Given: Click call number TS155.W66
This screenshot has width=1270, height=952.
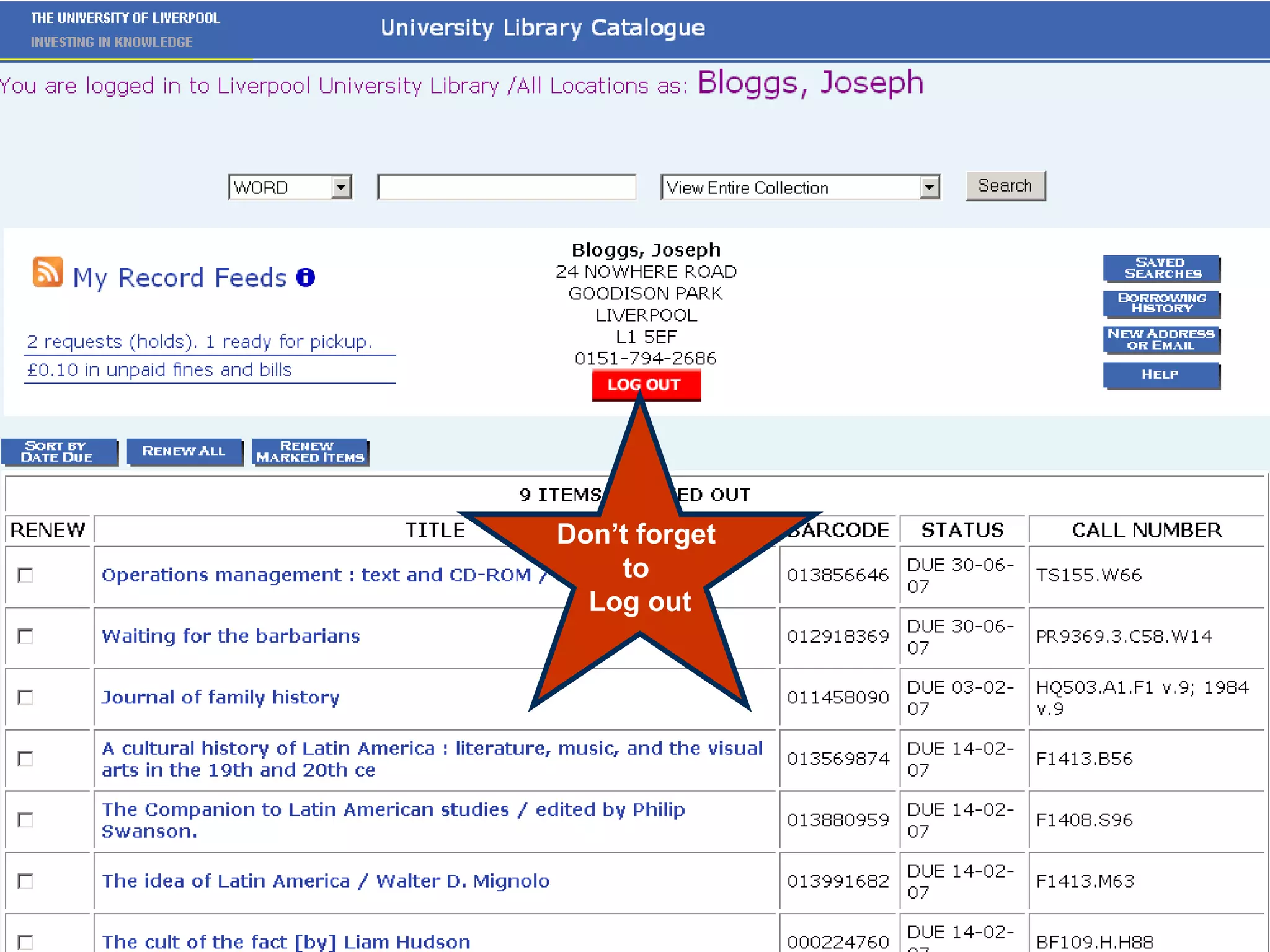Looking at the screenshot, I should click(1088, 575).
